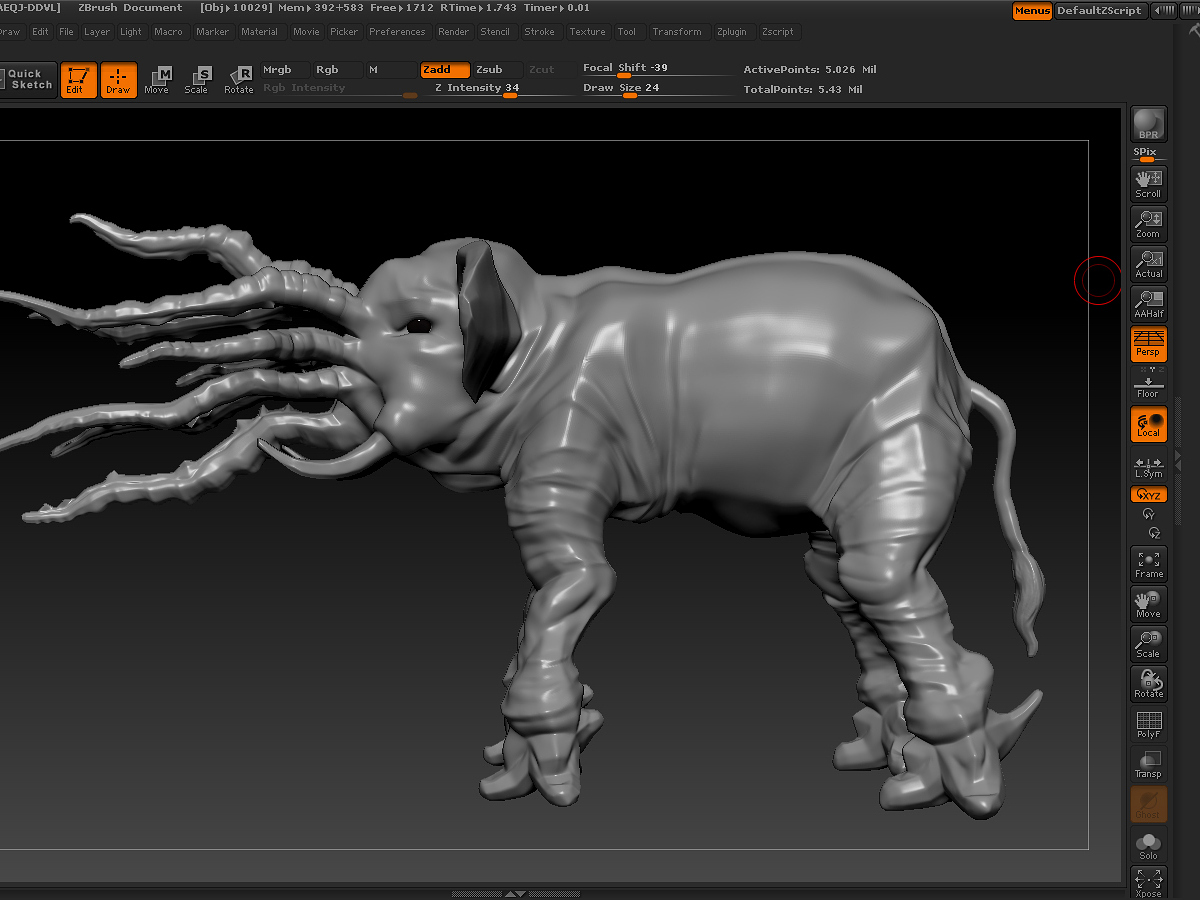Activate top-shelf Rotate mode
The height and width of the screenshot is (900, 1200).
pos(239,80)
